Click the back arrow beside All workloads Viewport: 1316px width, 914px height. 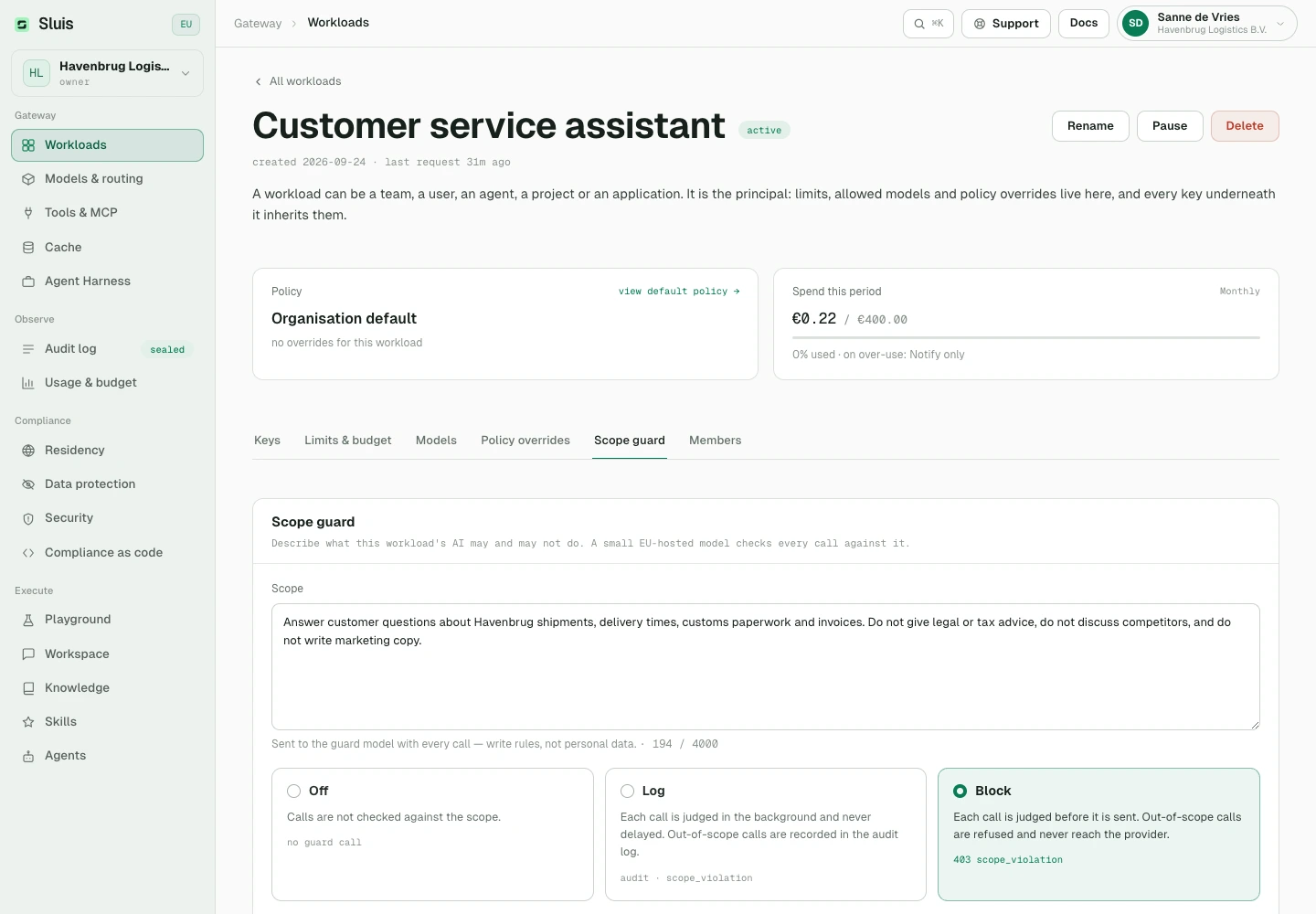pos(259,81)
